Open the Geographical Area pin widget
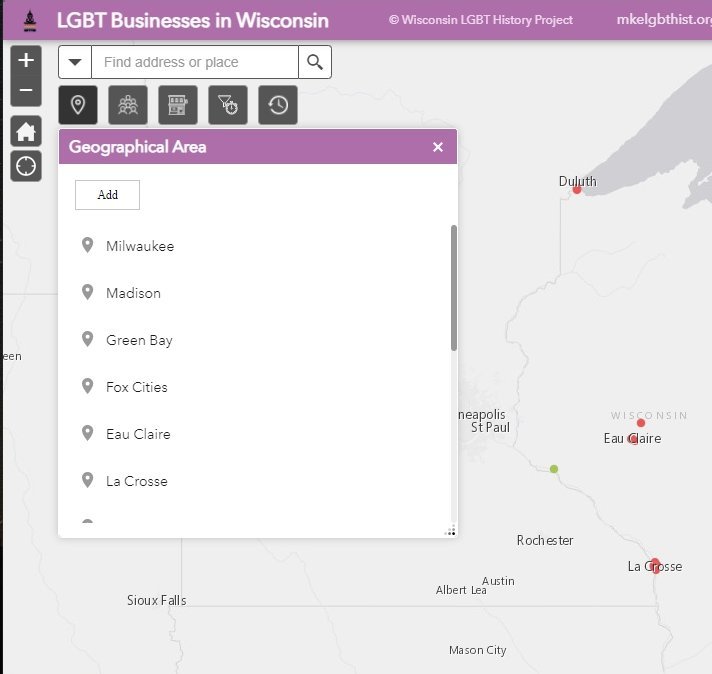712x674 pixels. (78, 105)
